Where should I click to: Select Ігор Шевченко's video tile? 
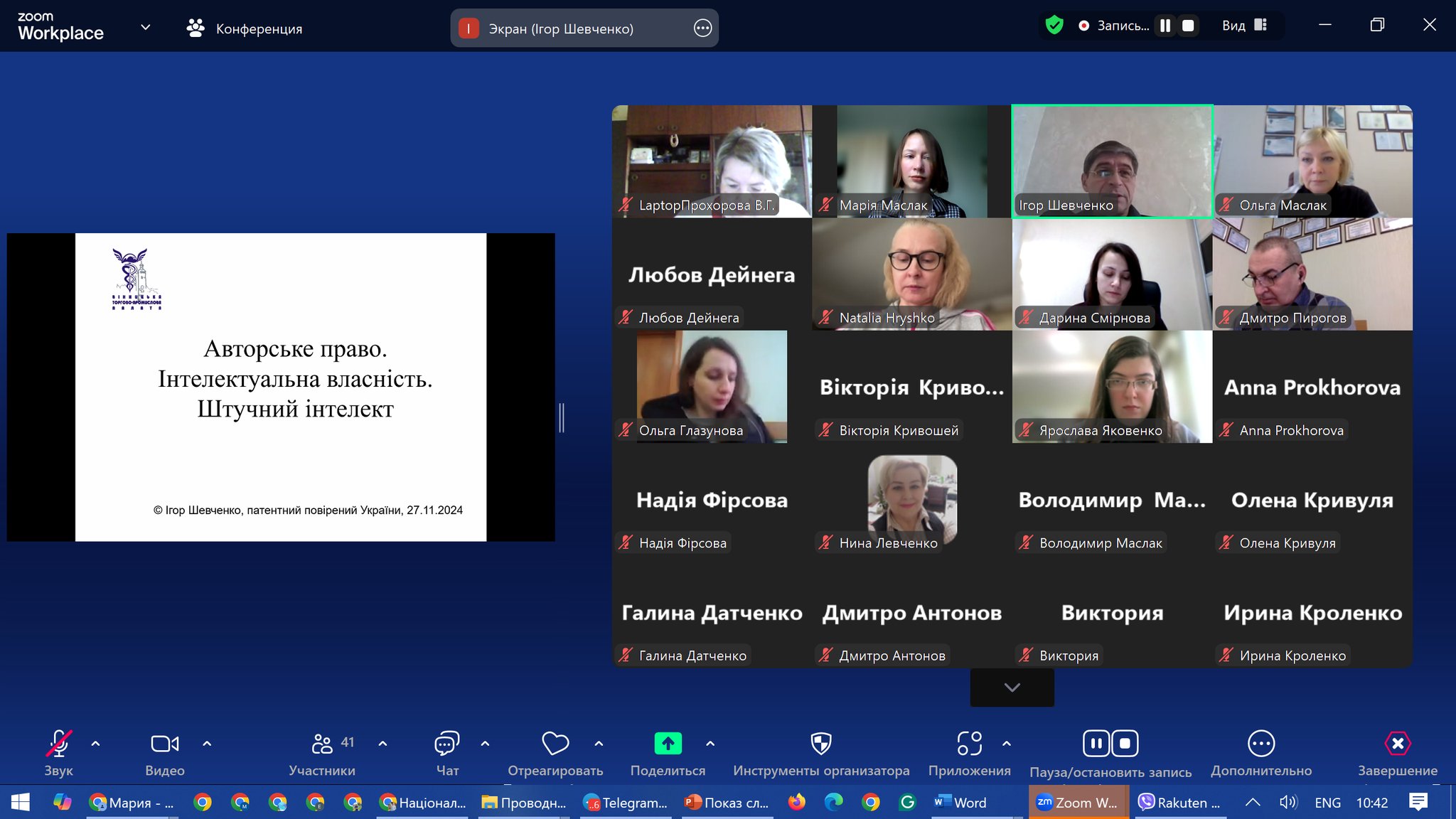pos(1112,161)
